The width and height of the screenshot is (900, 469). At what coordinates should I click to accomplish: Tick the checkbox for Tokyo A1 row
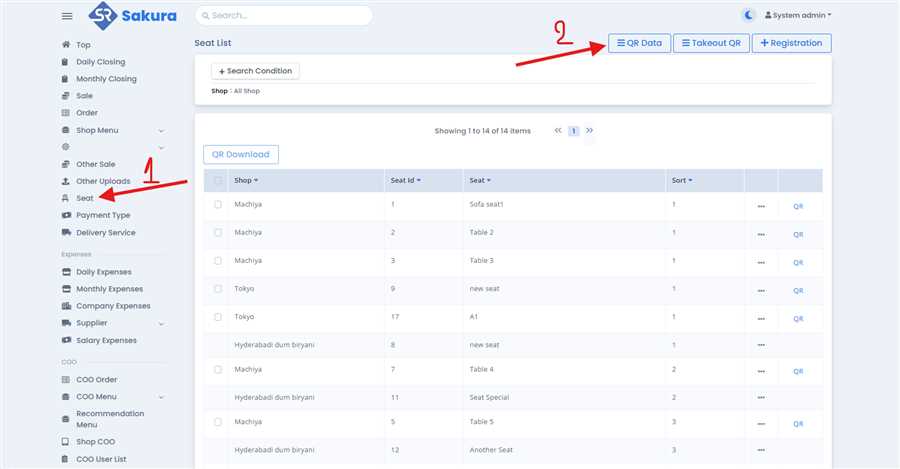(x=218, y=317)
